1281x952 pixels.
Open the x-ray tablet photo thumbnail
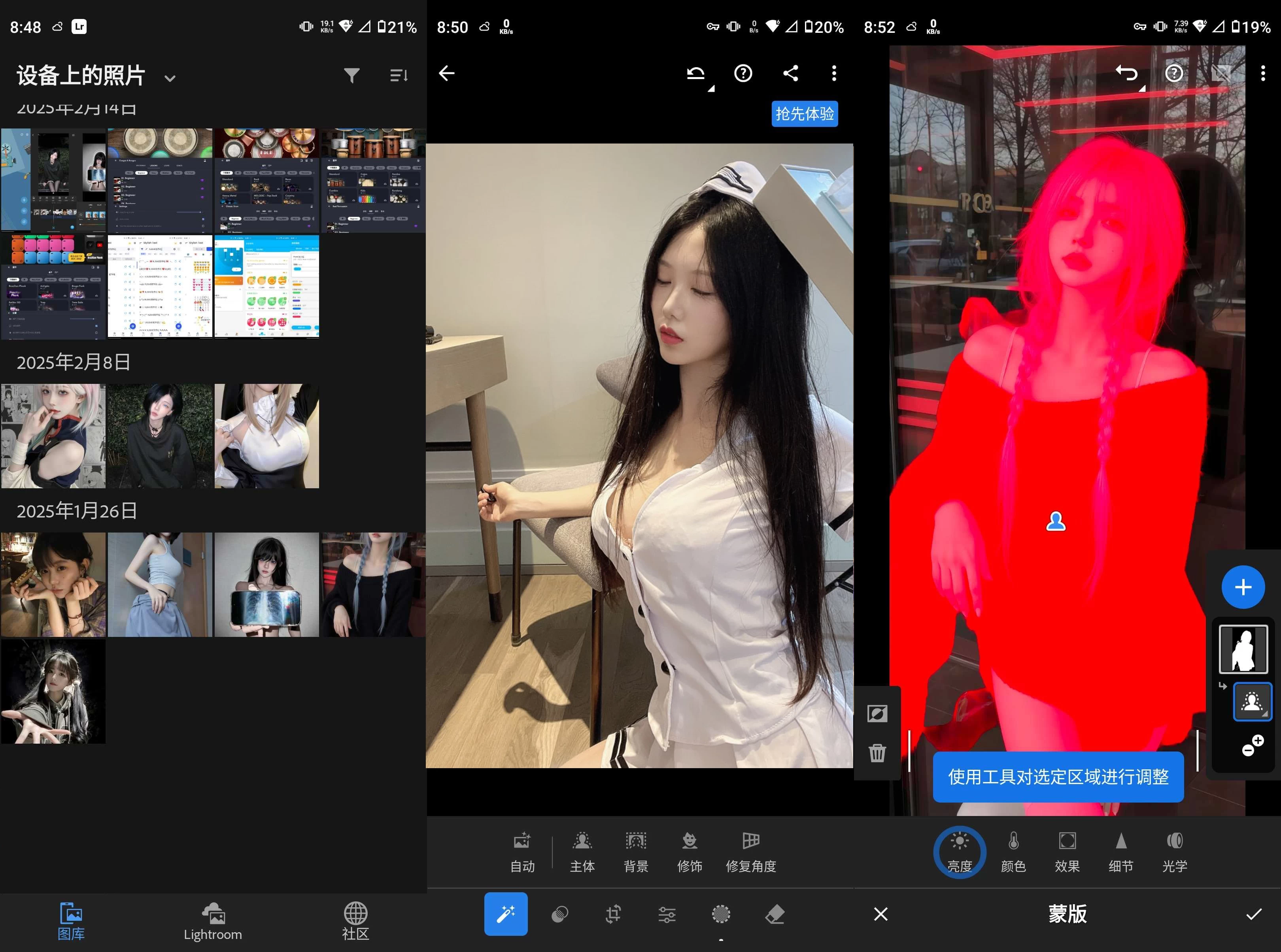267,584
